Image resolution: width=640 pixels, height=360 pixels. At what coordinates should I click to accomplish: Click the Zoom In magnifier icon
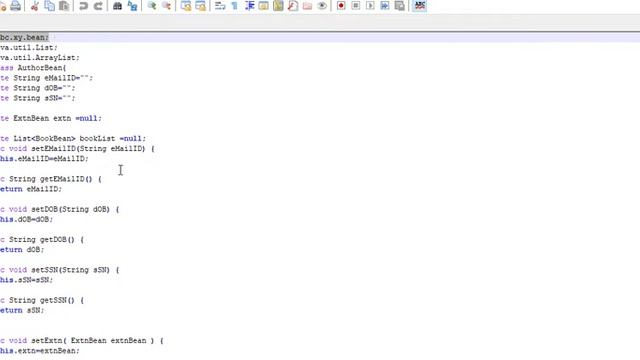click(x=152, y=6)
